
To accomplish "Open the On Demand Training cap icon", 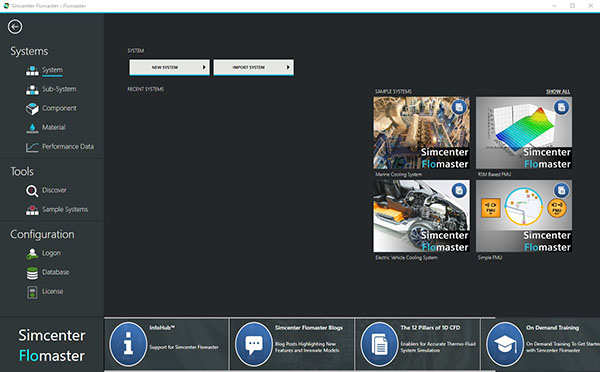I will [505, 344].
